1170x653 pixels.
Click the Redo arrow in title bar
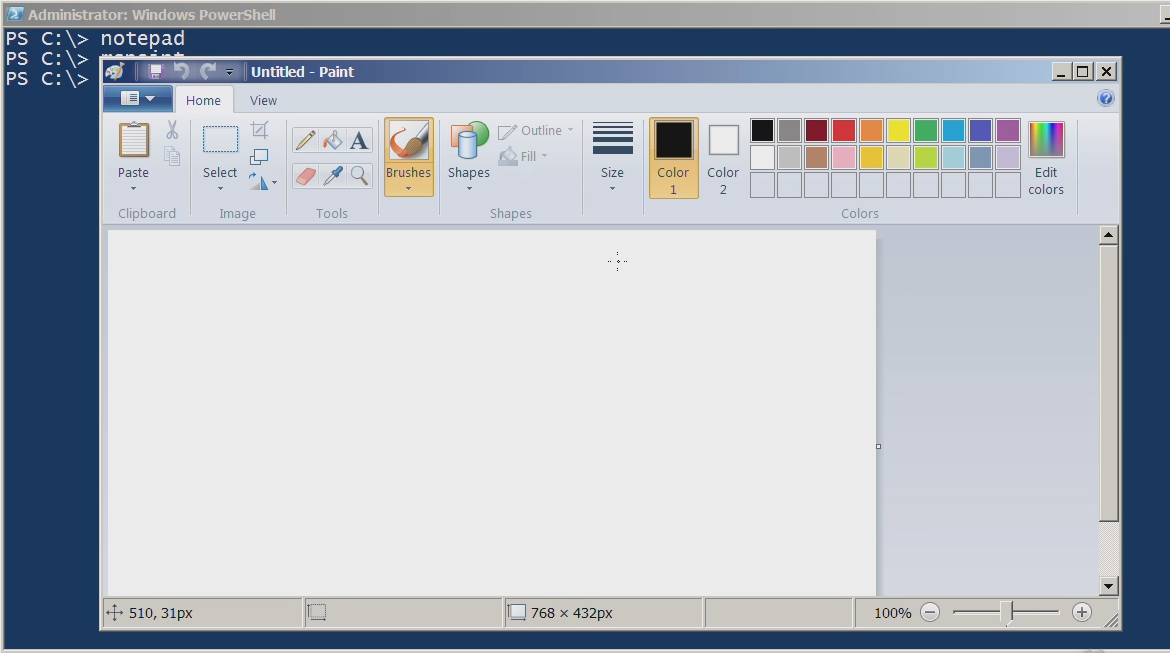pyautogui.click(x=208, y=72)
